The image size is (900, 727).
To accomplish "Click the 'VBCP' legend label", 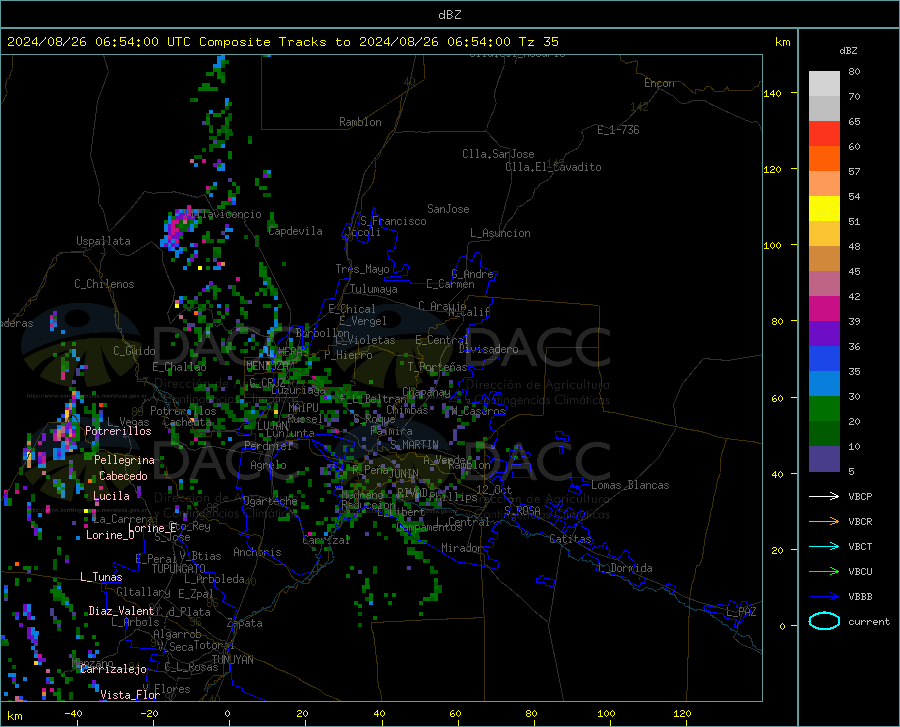I will (x=860, y=496).
